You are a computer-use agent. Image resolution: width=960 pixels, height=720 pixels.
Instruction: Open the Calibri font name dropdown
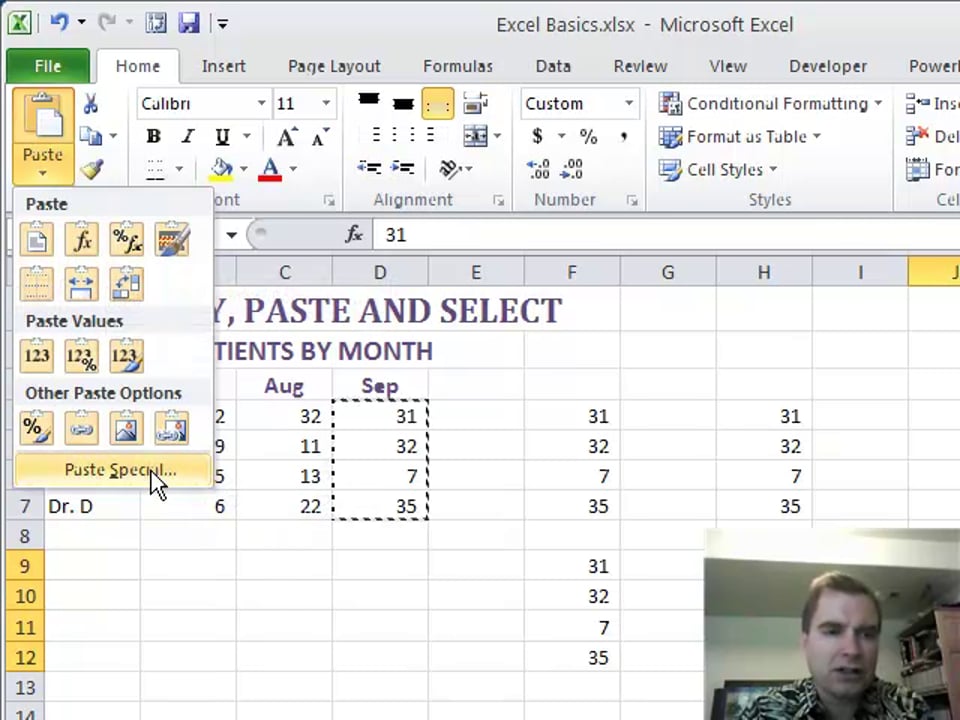pyautogui.click(x=261, y=103)
